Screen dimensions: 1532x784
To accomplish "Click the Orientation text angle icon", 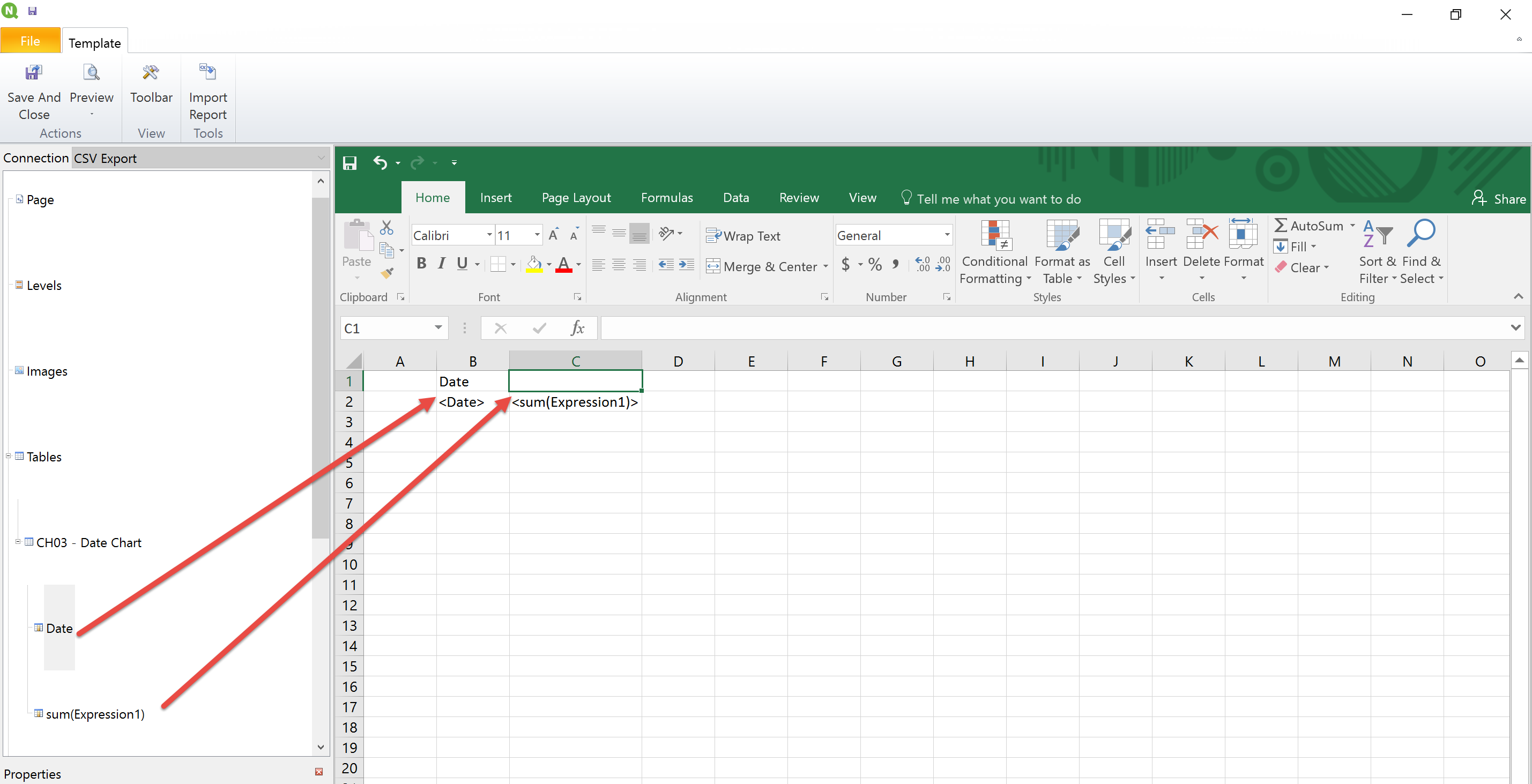I will point(666,233).
